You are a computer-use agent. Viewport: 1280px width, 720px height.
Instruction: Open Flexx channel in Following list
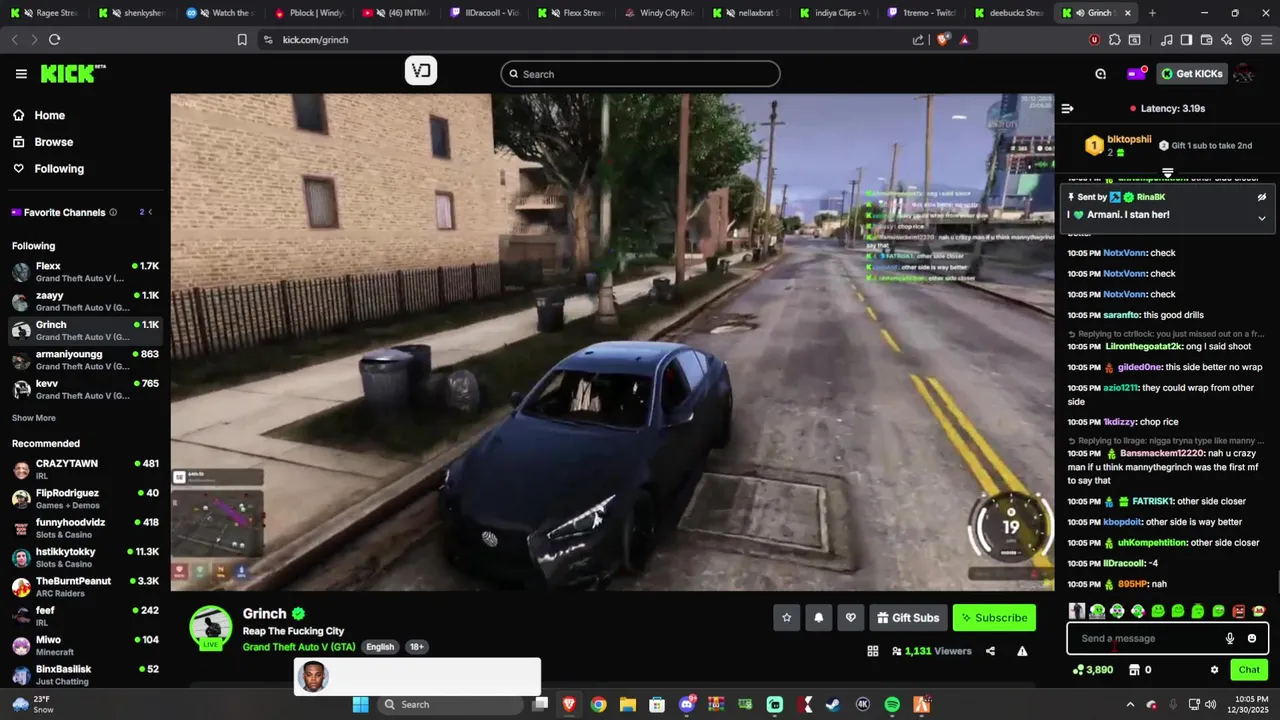pyautogui.click(x=85, y=272)
